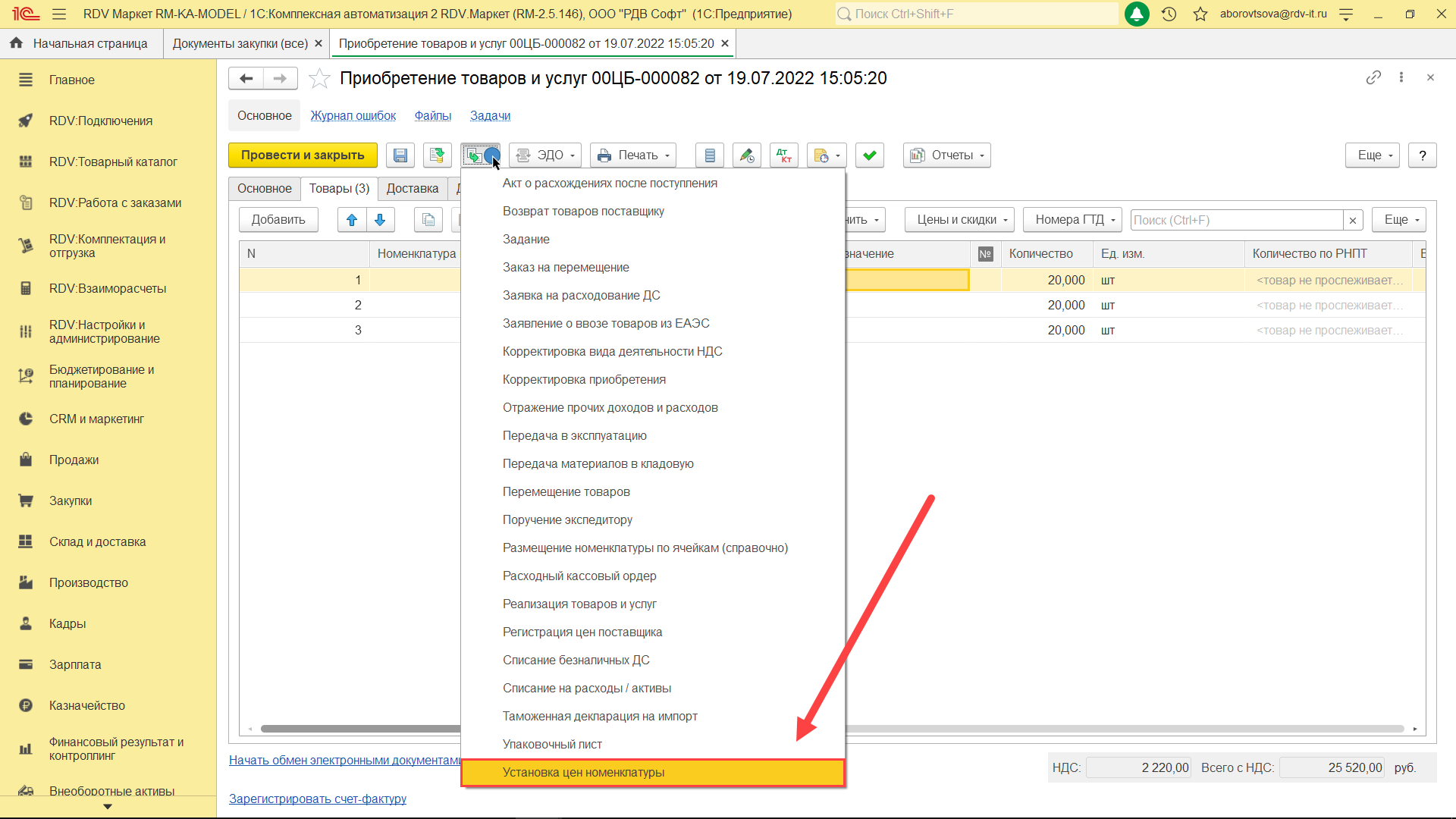Click the get link chain icon
Screen dimensions: 1456x819
[x=1373, y=77]
